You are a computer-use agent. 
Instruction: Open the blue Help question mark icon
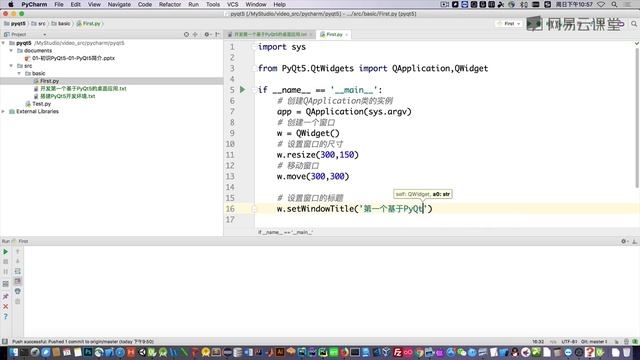pyautogui.click(x=6, y=316)
